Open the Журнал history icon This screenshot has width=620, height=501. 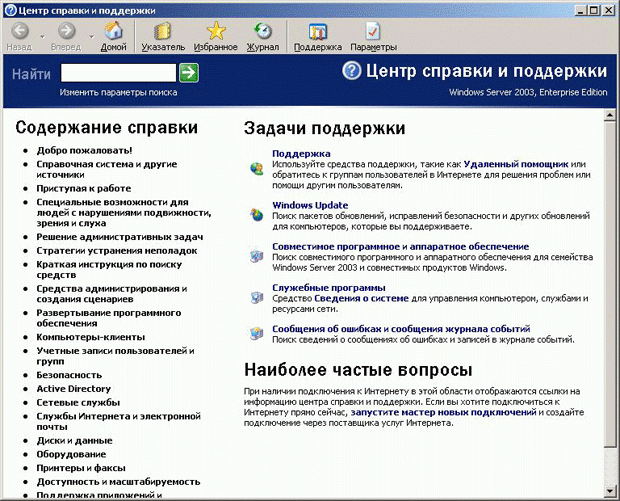[x=263, y=31]
